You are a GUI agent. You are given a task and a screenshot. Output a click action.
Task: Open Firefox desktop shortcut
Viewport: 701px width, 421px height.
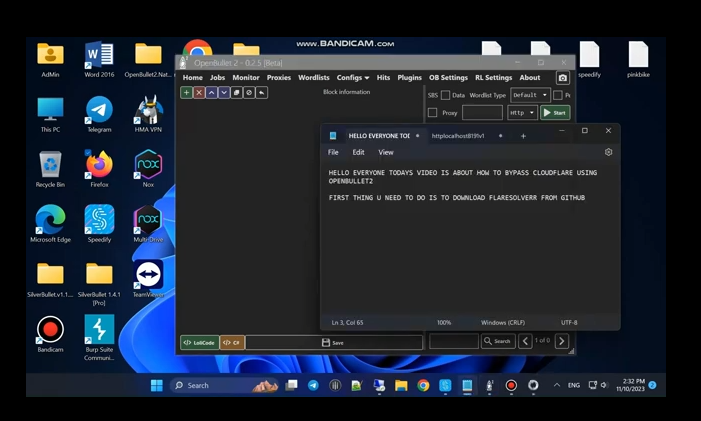click(x=99, y=169)
